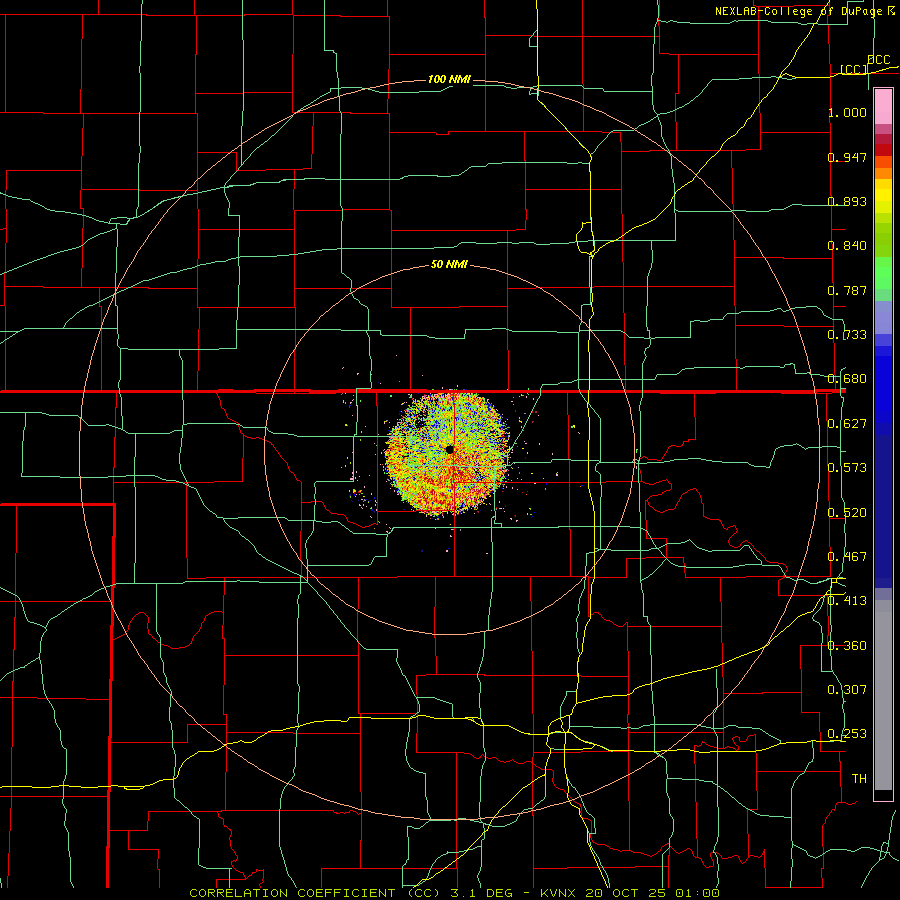Click the black radar site dot at center

click(x=449, y=449)
